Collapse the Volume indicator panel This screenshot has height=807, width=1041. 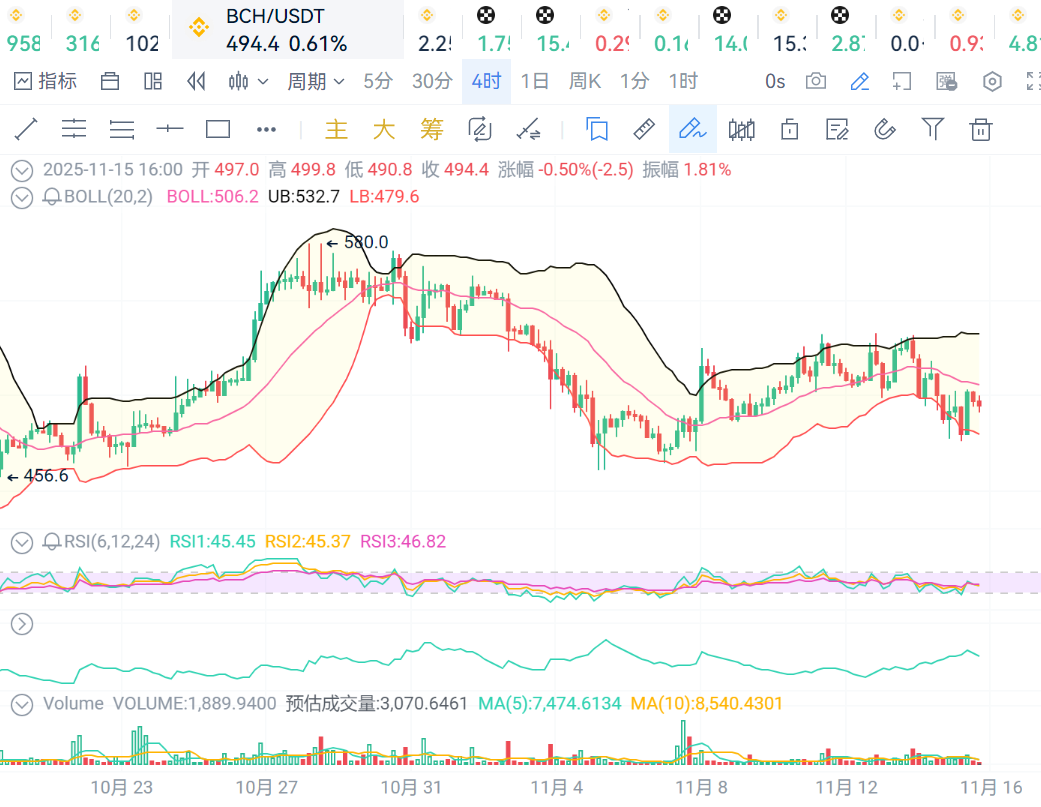pyautogui.click(x=21, y=704)
